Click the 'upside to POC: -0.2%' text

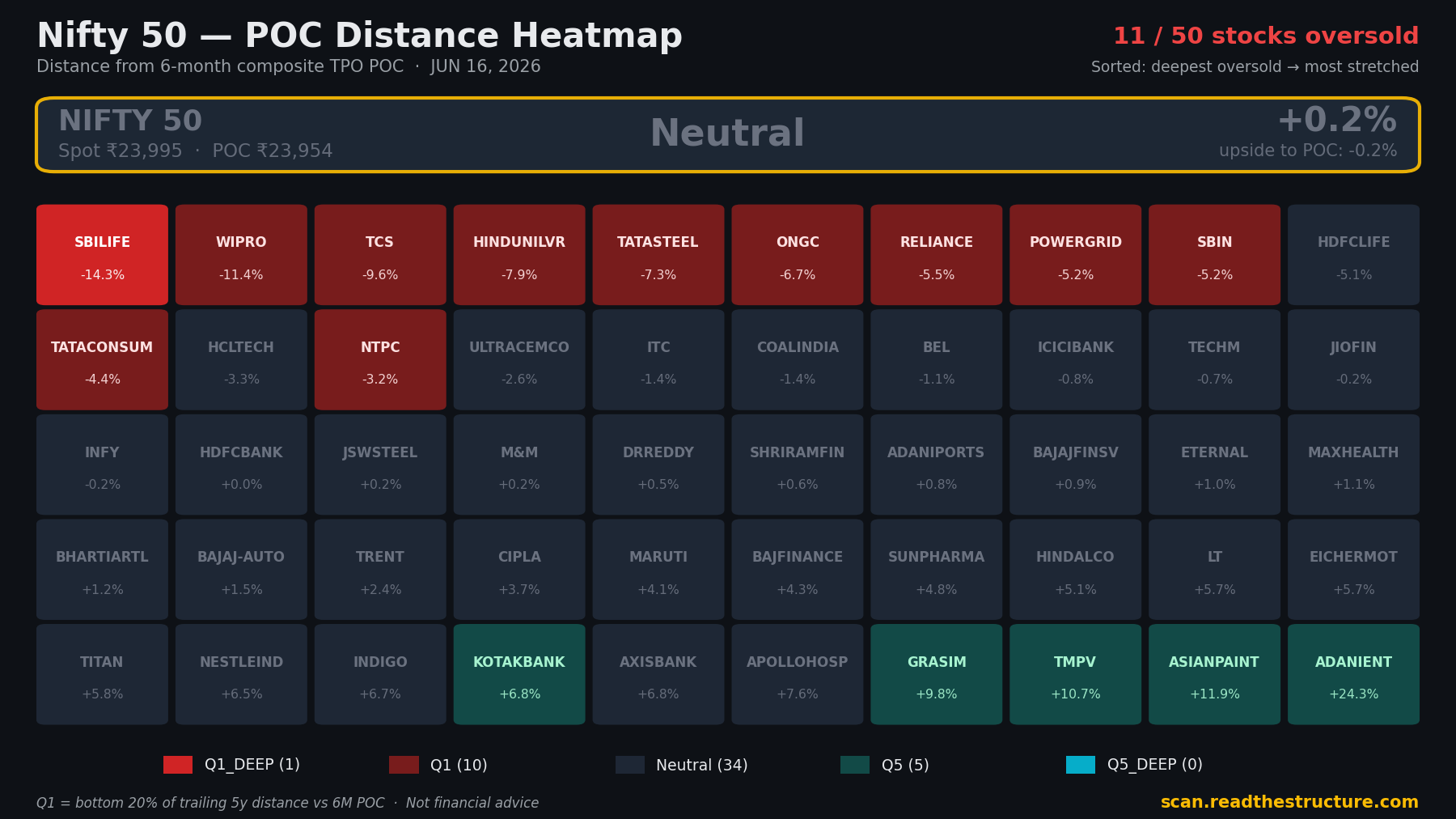1308,151
